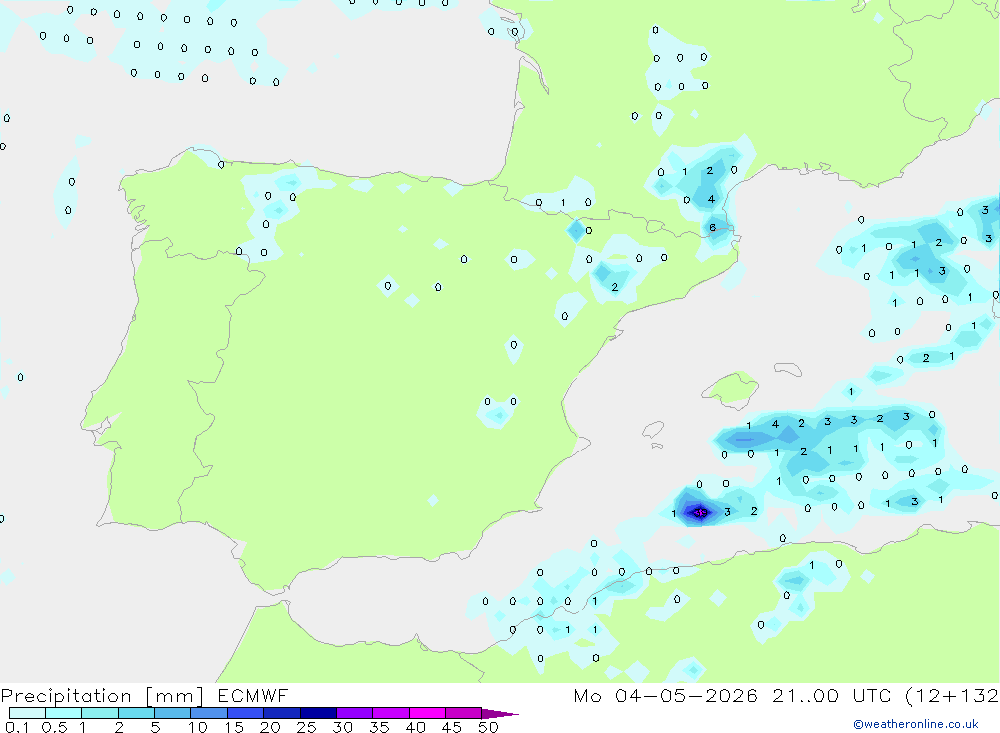Click the Ibiza island outline
The width and height of the screenshot is (1000, 733).
pyautogui.click(x=653, y=431)
